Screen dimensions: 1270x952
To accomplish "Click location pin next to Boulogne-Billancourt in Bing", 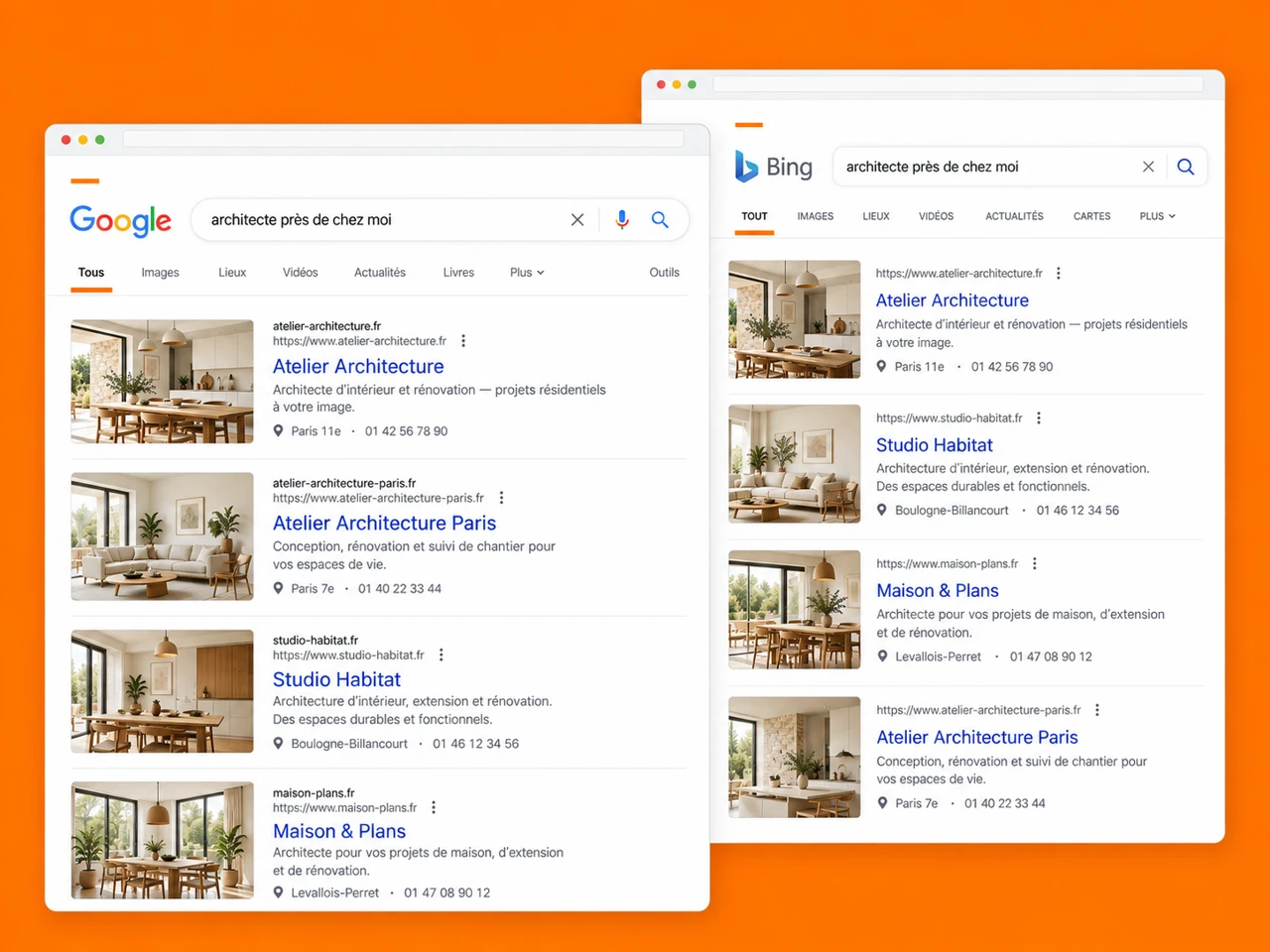I will pyautogui.click(x=882, y=510).
